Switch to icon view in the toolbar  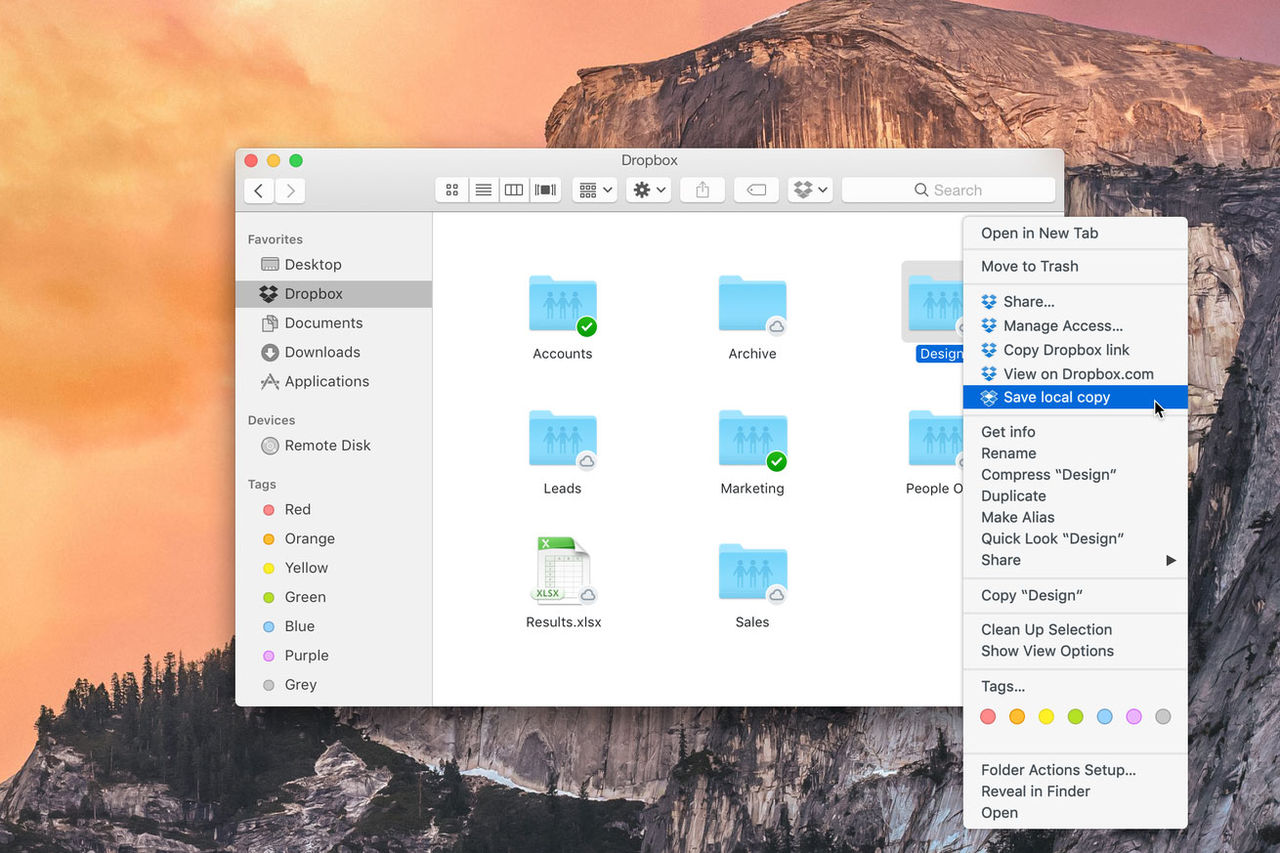click(x=451, y=189)
